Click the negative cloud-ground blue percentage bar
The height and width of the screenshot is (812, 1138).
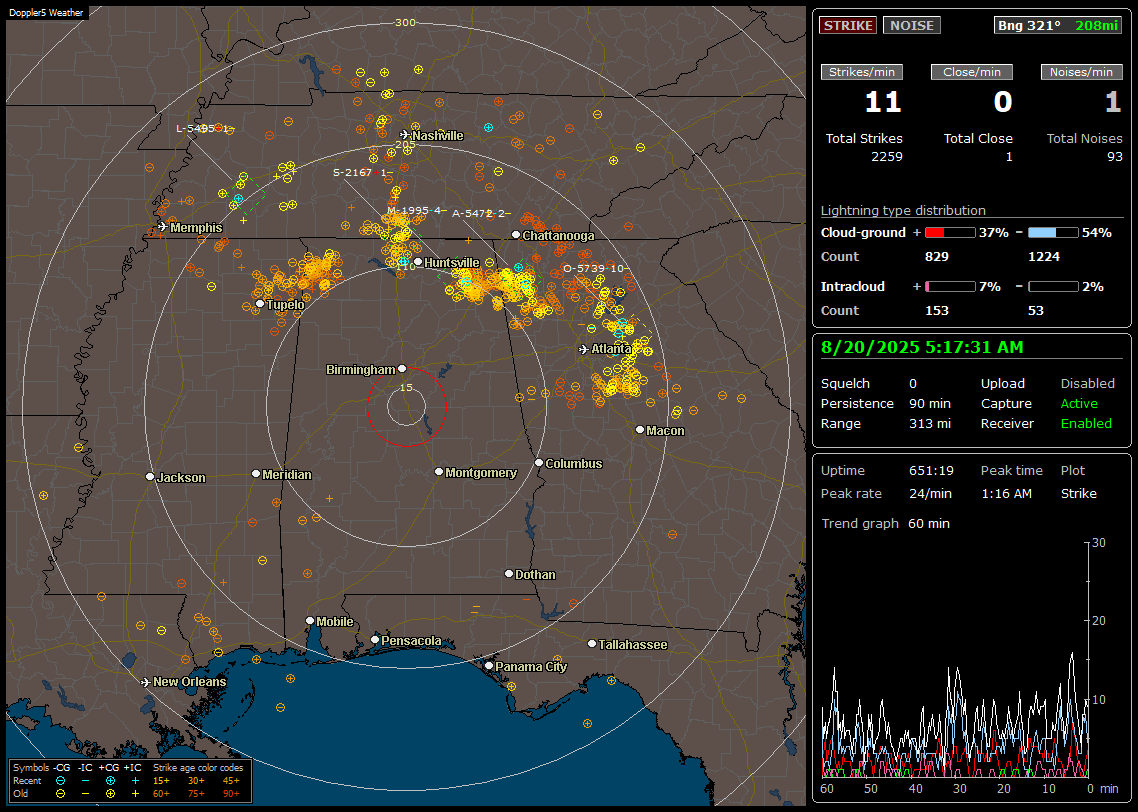click(1053, 233)
